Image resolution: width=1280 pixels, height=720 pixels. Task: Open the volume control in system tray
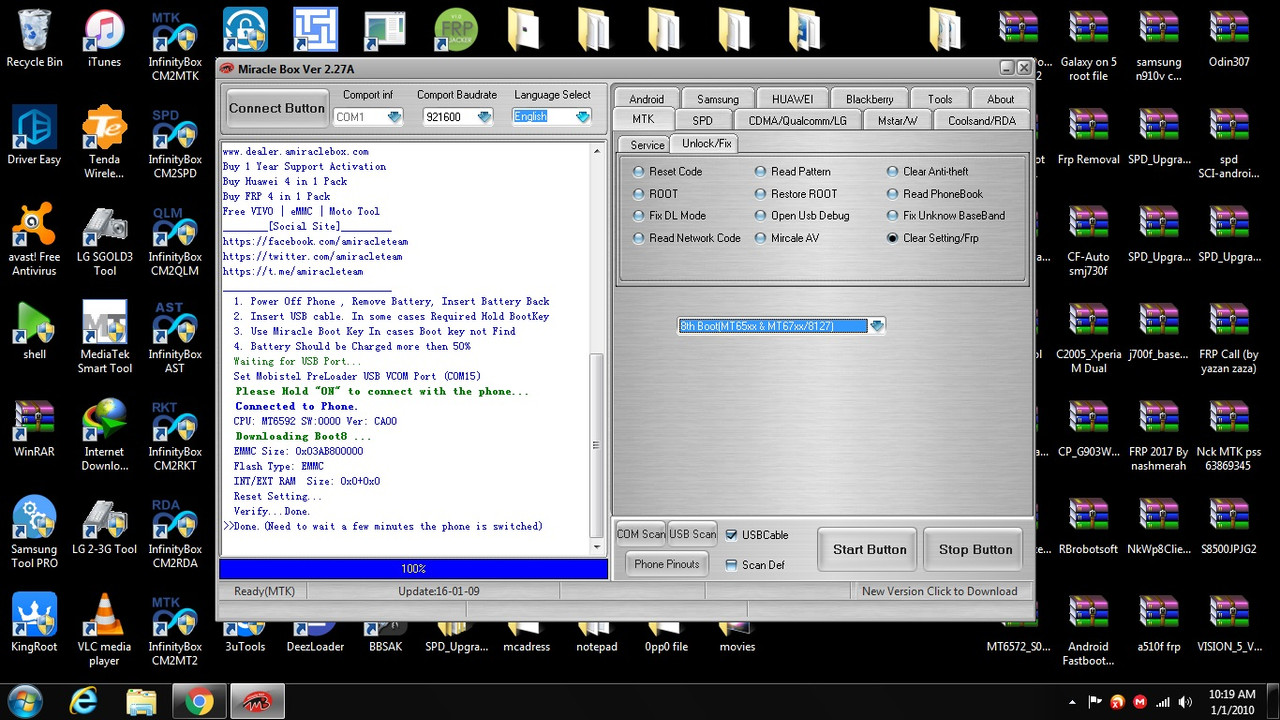1185,702
